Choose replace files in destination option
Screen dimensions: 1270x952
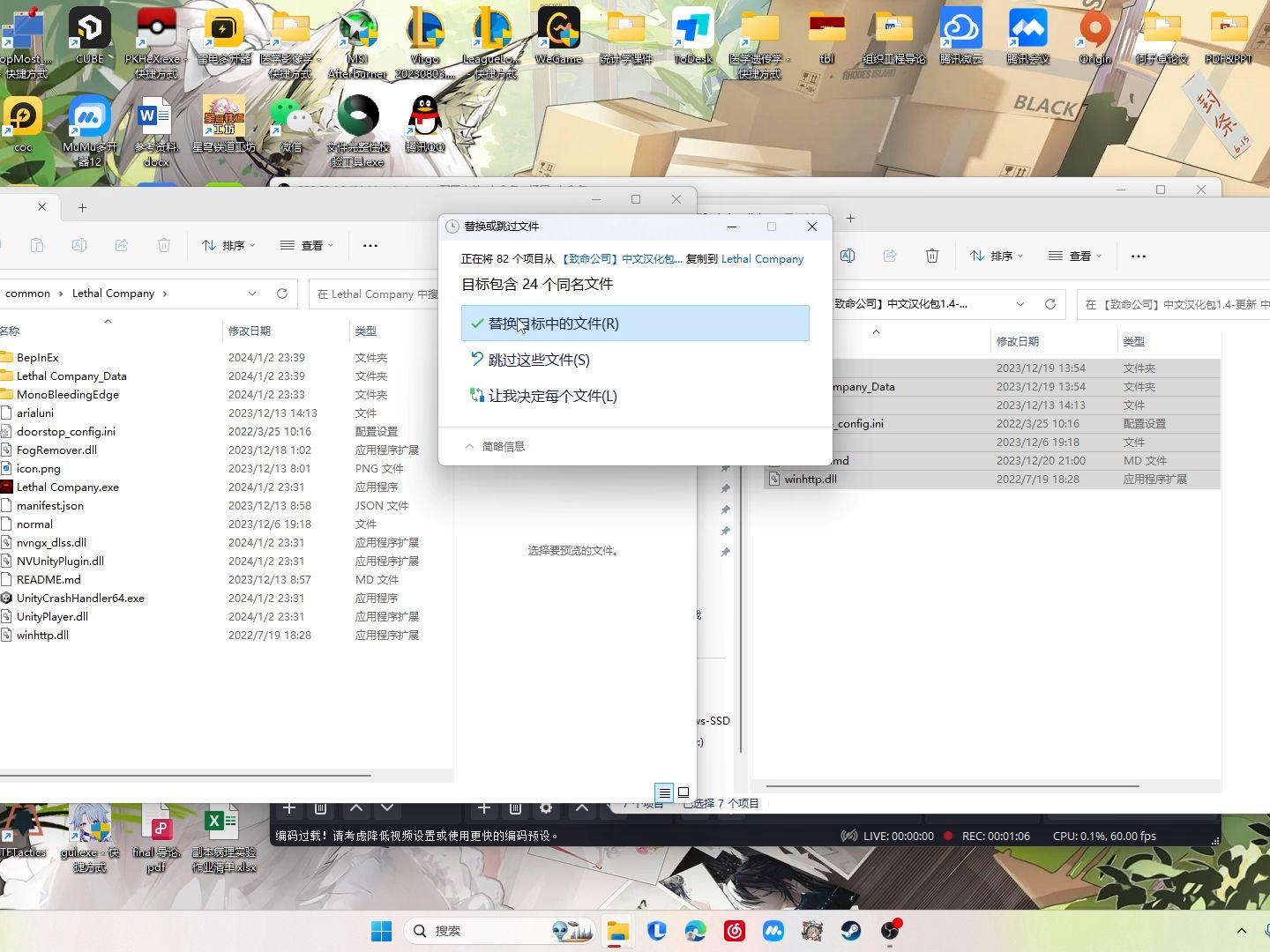pyautogui.click(x=635, y=324)
